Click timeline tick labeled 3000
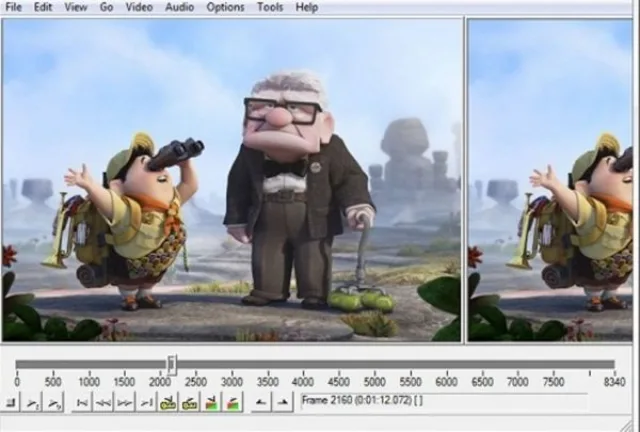Screen dimensions: 640x432 pyautogui.click(x=232, y=382)
